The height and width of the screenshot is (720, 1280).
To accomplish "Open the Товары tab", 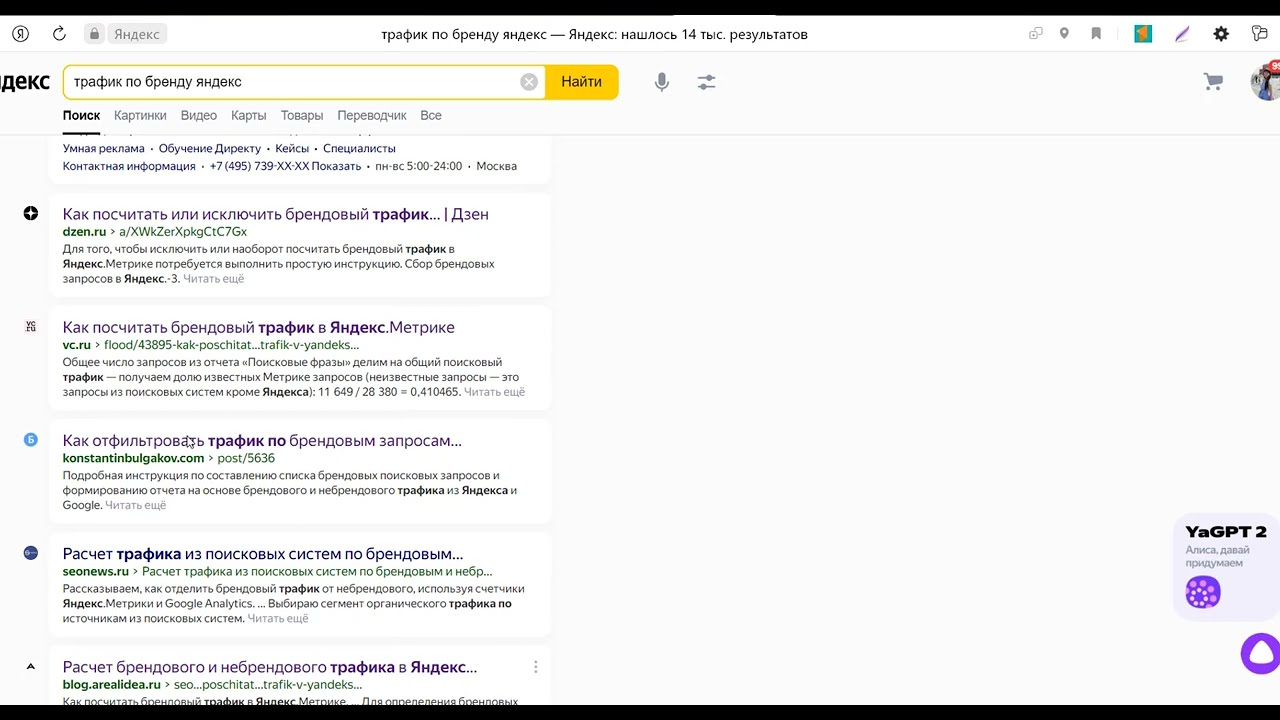I will tap(302, 115).
